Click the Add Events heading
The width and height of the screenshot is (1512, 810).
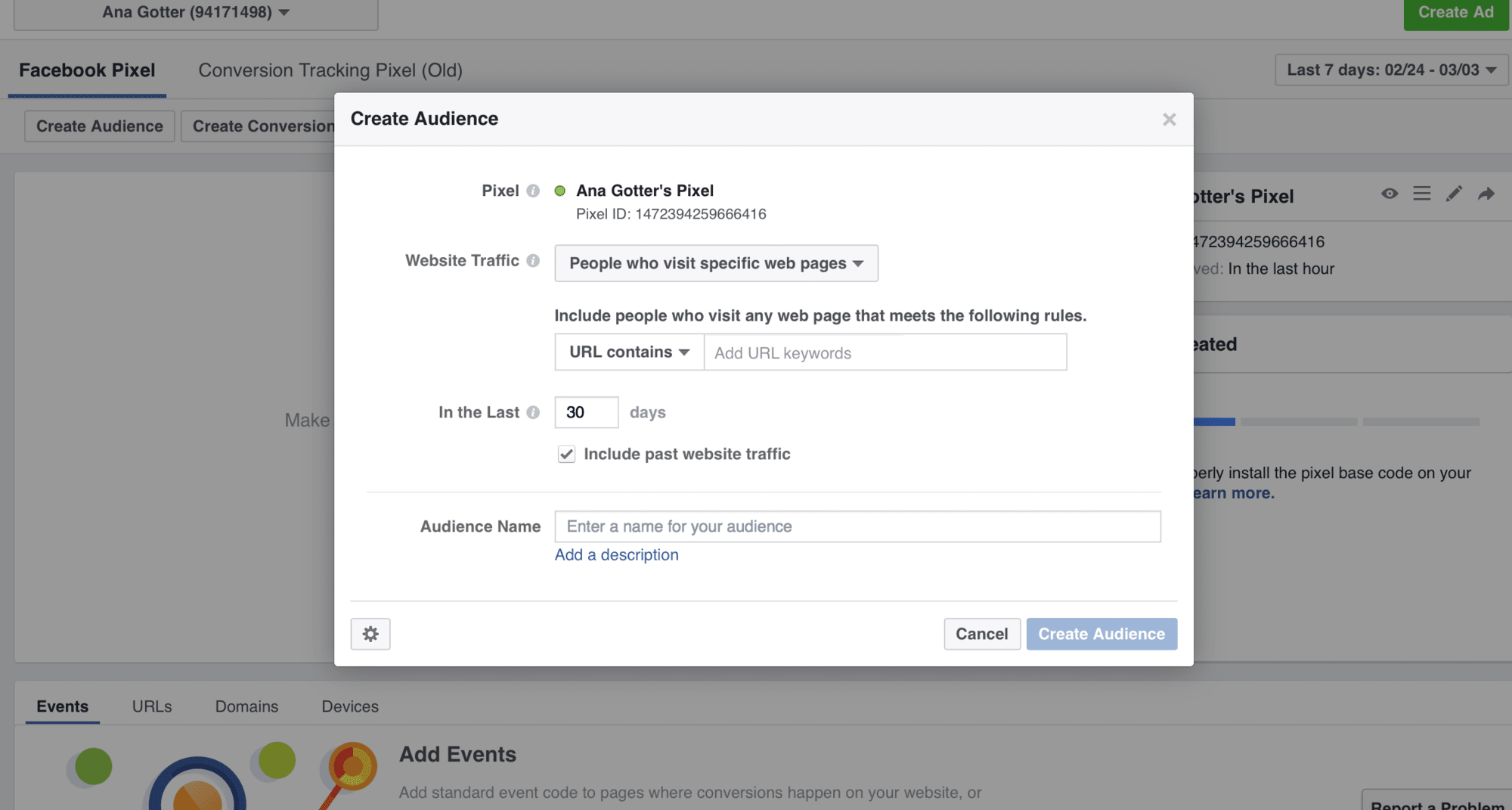(457, 754)
